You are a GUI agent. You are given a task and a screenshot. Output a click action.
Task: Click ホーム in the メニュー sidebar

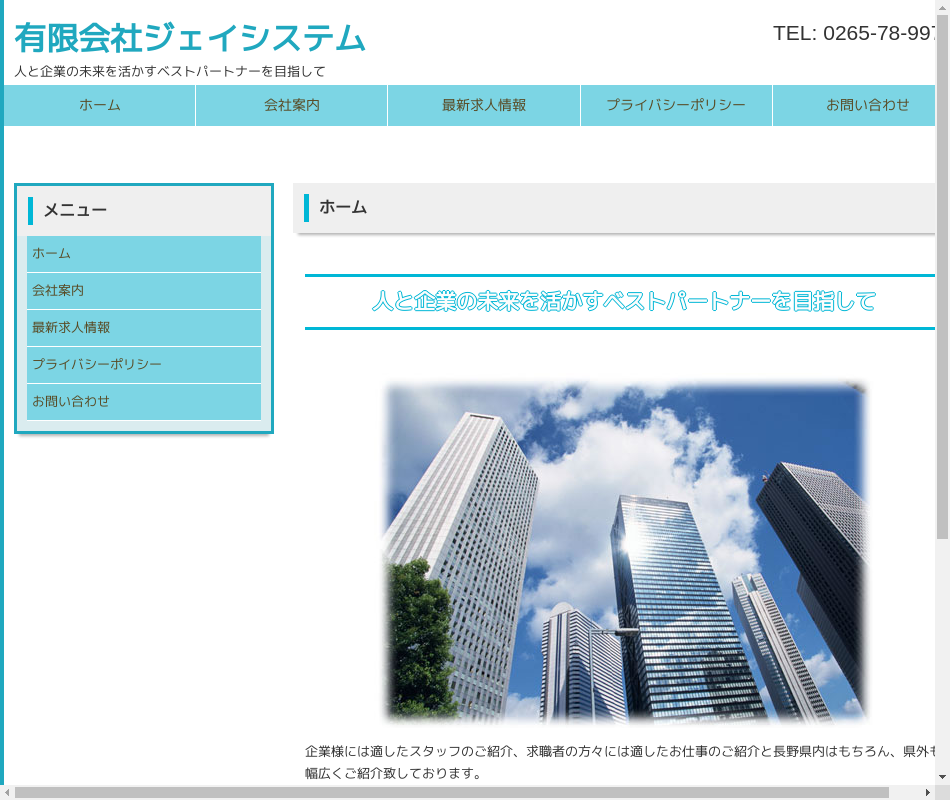(x=144, y=254)
